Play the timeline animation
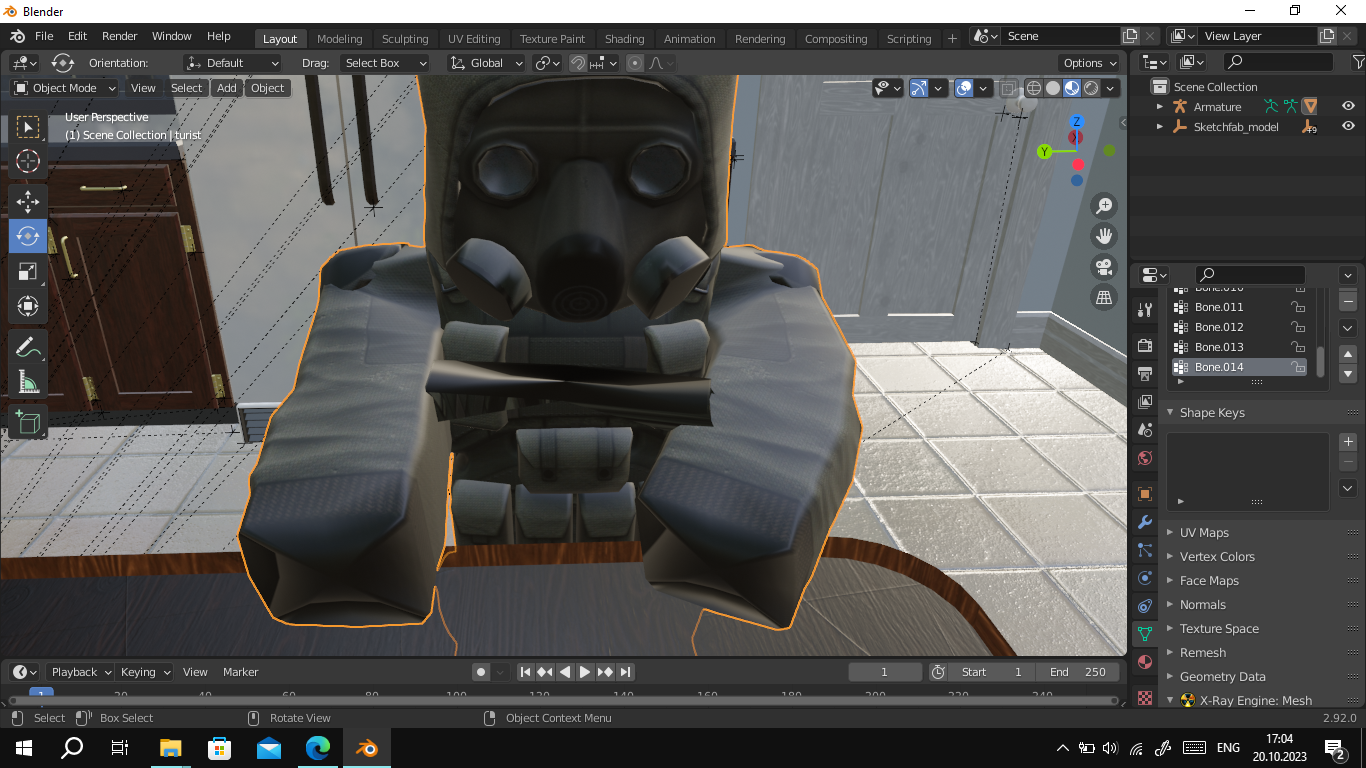Screen dimensions: 1366x768 pos(585,672)
